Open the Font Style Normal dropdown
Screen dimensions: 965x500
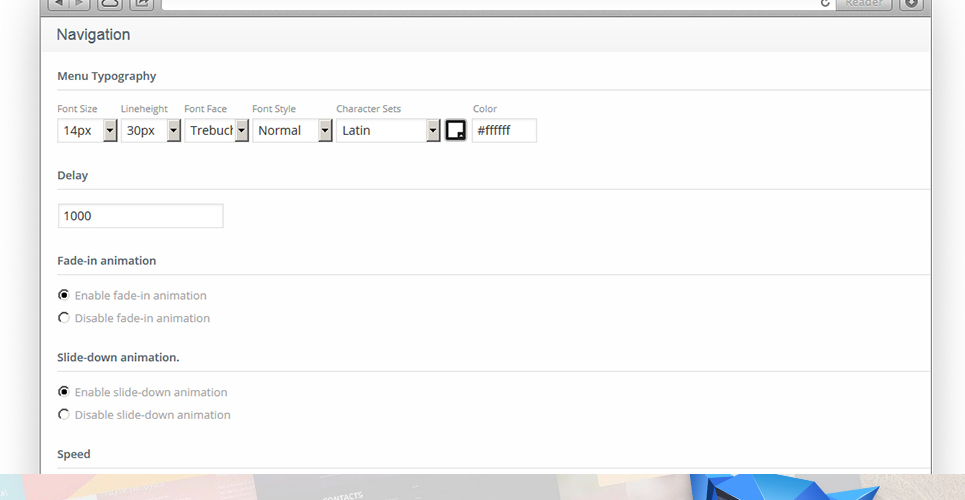[x=292, y=131]
